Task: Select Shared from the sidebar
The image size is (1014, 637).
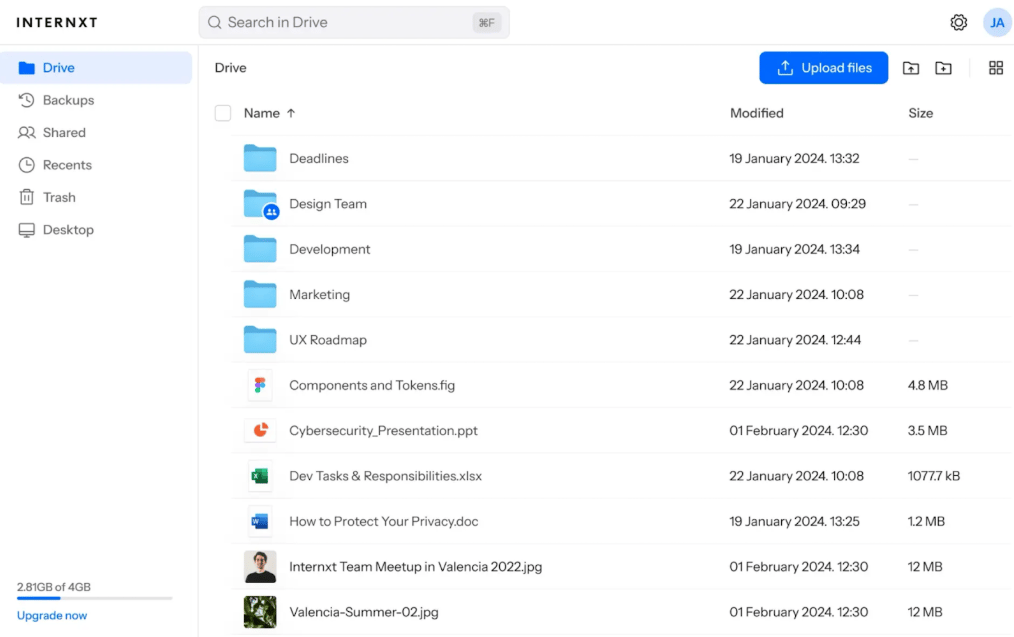Action: [63, 132]
